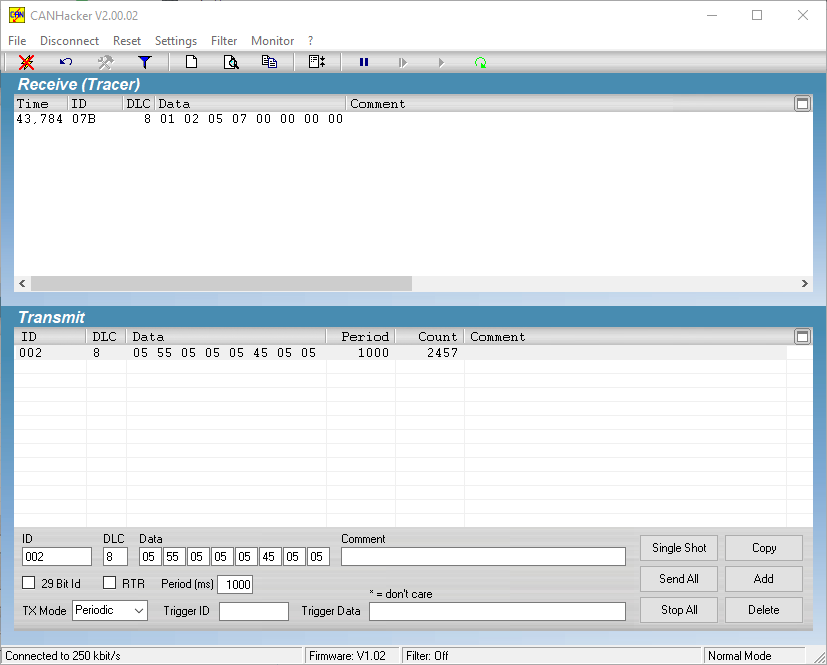Open the Monitor menu
827x665 pixels.
pos(272,41)
